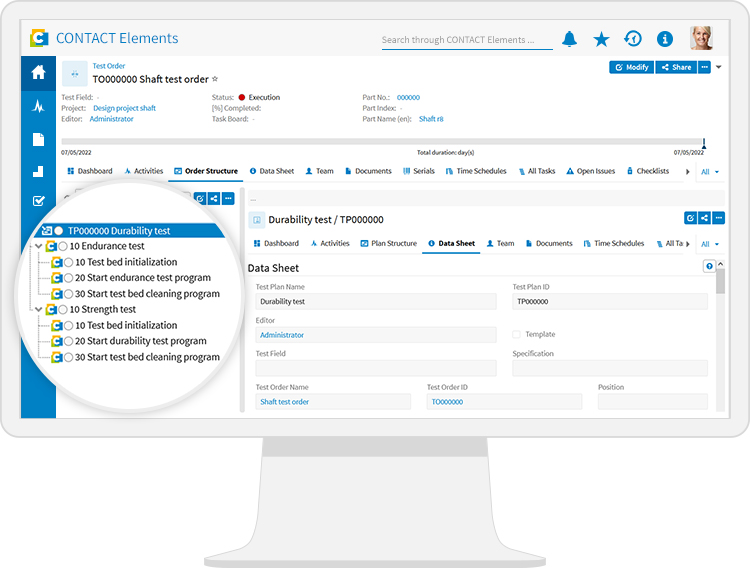
Task: Open TO000000 test order ID link
Action: tap(447, 402)
